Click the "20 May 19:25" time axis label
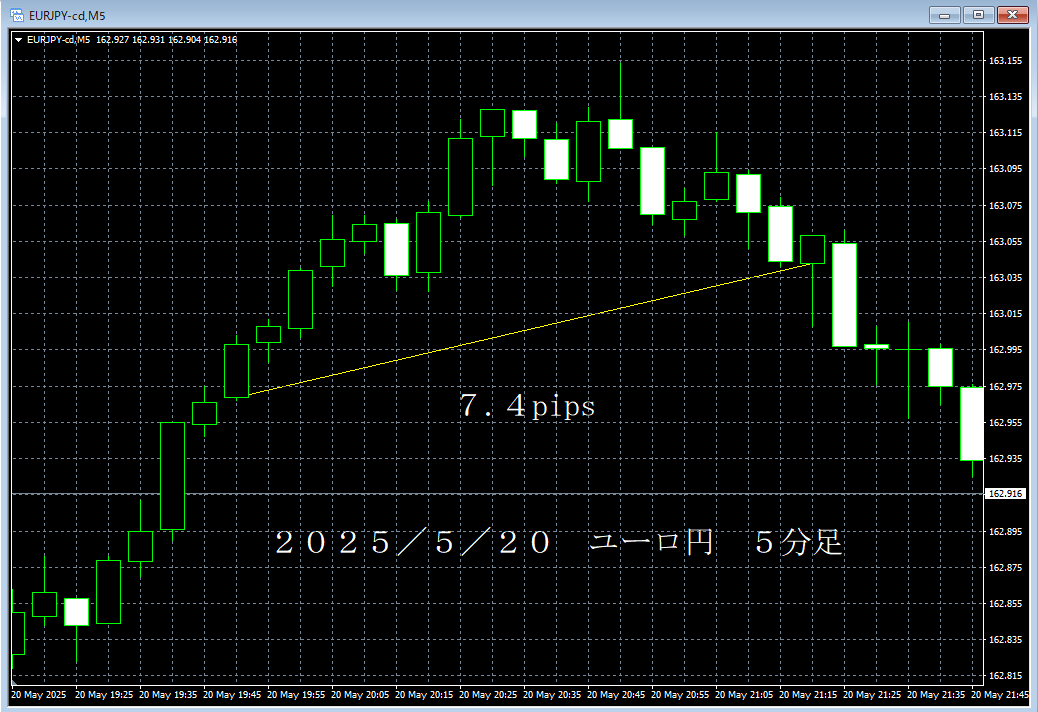The width and height of the screenshot is (1038, 712). [104, 695]
